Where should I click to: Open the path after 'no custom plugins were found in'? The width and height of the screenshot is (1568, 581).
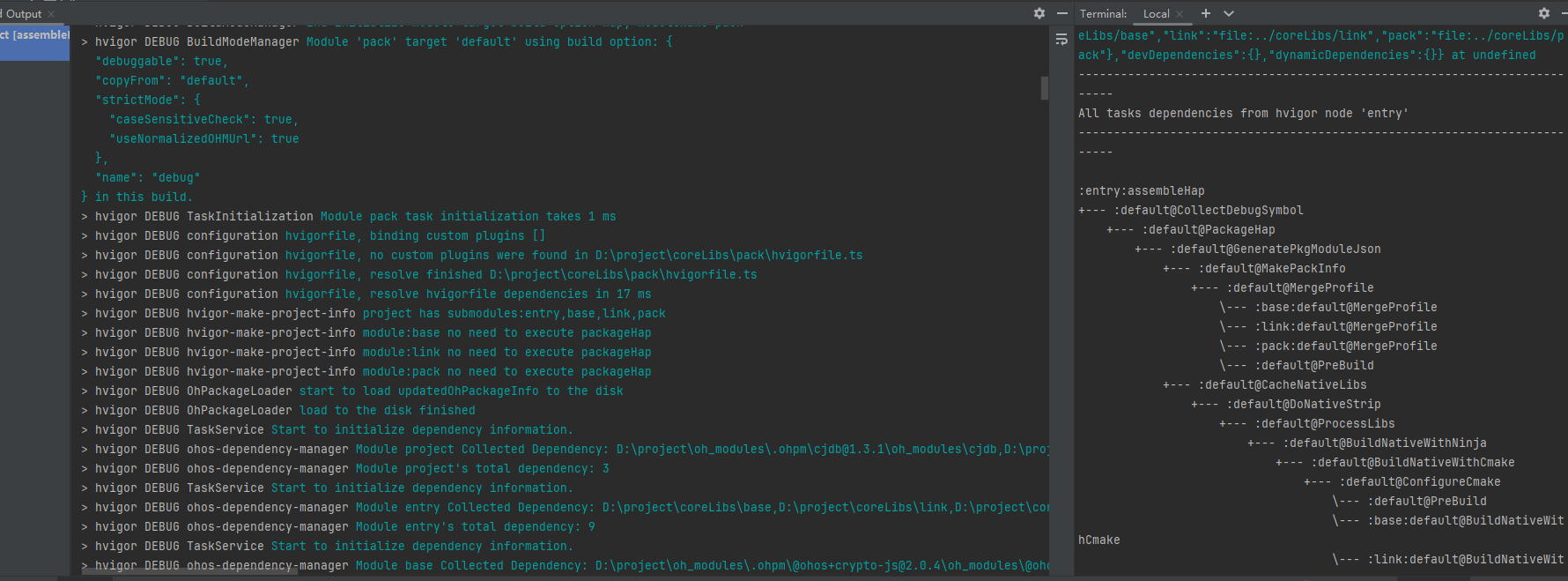(729, 256)
